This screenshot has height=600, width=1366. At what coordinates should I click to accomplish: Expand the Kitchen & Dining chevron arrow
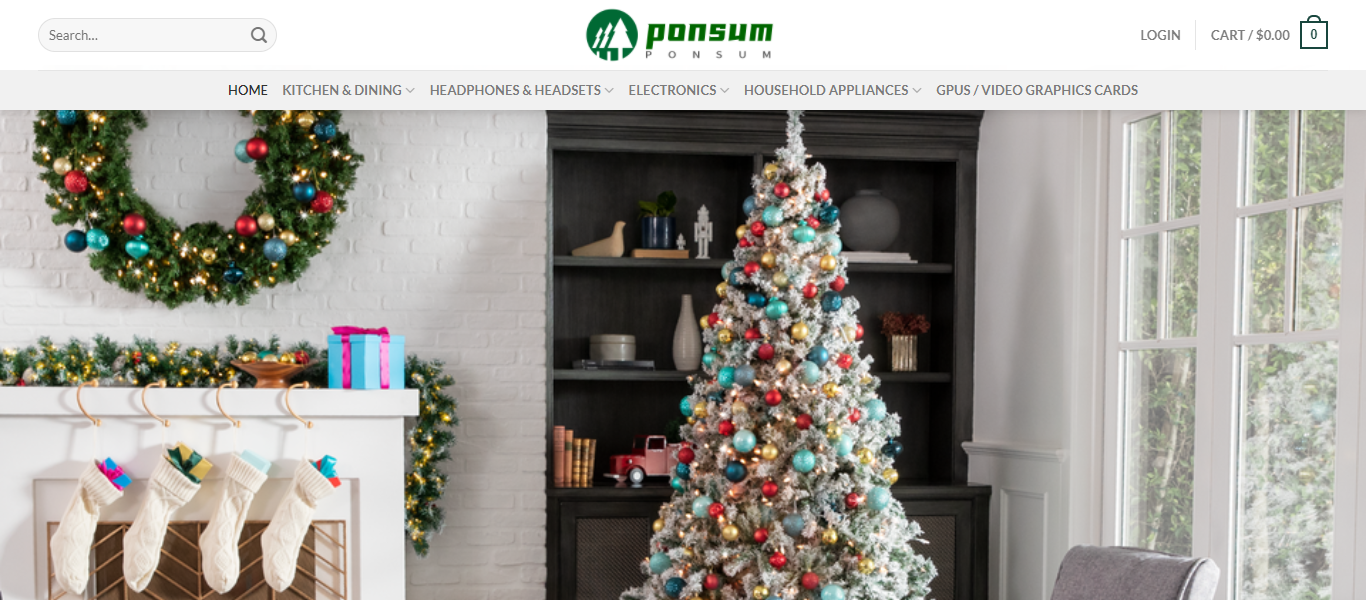coord(410,91)
